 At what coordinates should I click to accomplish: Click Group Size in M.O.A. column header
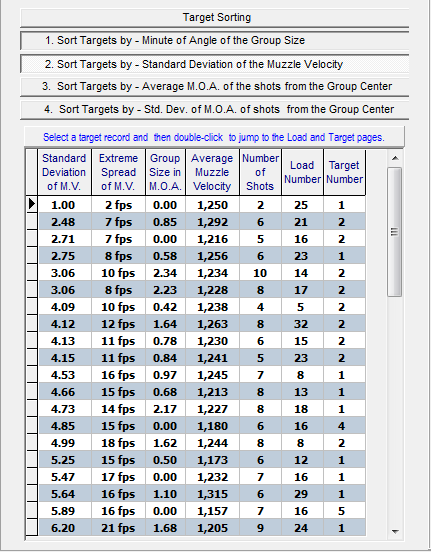pyautogui.click(x=165, y=172)
